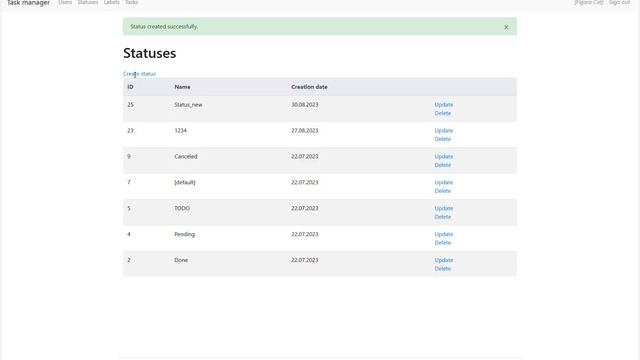640x360 pixels.
Task: Update the Done status
Action: coord(444,260)
